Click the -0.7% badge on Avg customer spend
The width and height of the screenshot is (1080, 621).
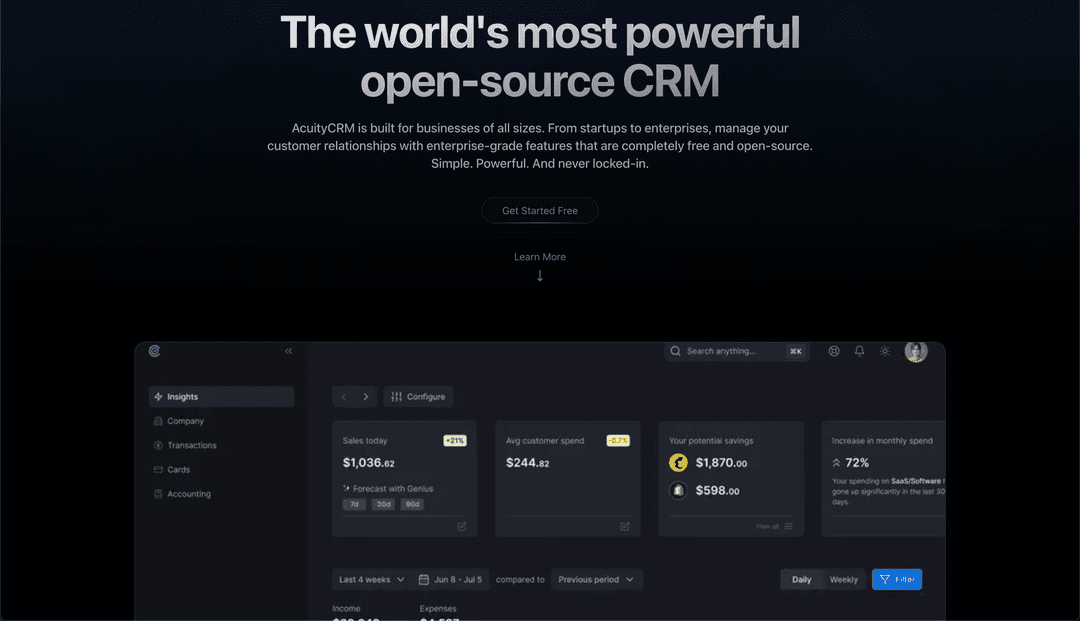pyautogui.click(x=618, y=441)
